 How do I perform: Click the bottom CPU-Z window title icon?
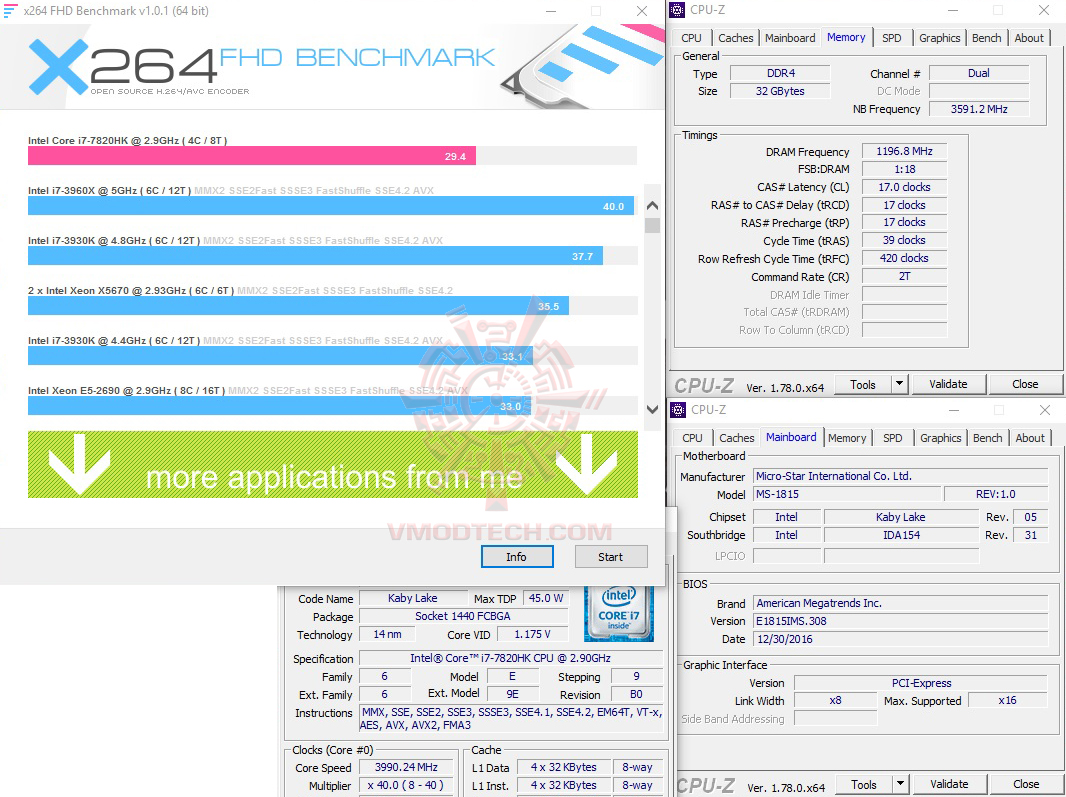(678, 409)
